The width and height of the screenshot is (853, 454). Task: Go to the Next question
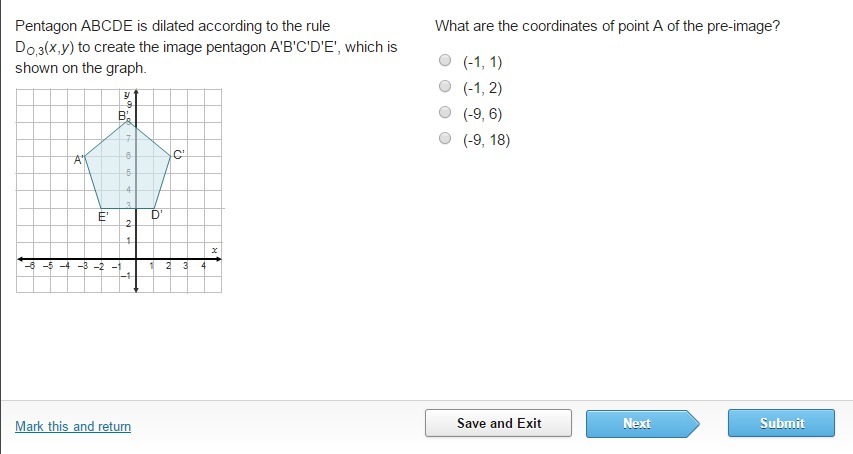[x=636, y=423]
